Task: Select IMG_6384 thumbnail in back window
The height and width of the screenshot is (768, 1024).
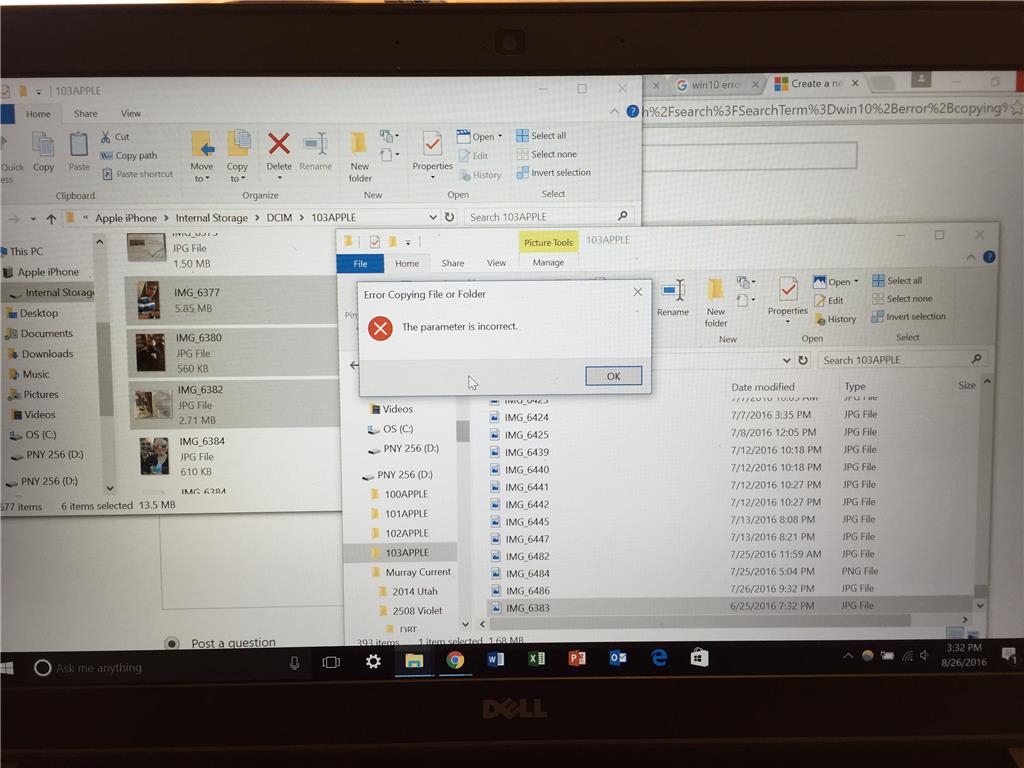Action: [155, 456]
